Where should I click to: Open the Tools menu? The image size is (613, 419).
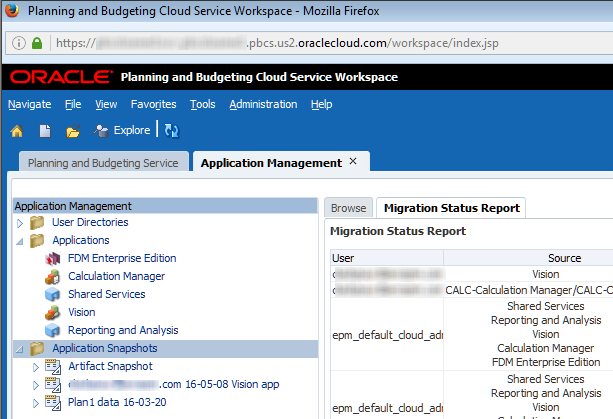(202, 104)
